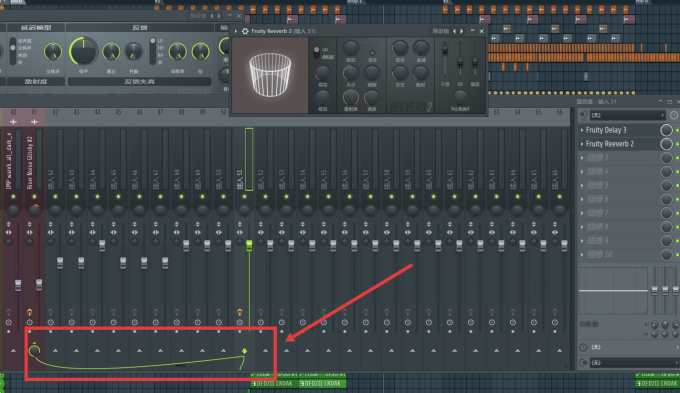Expand the empty 插槽 5 slot arrow
This screenshot has height=393, width=680.
click(x=582, y=186)
